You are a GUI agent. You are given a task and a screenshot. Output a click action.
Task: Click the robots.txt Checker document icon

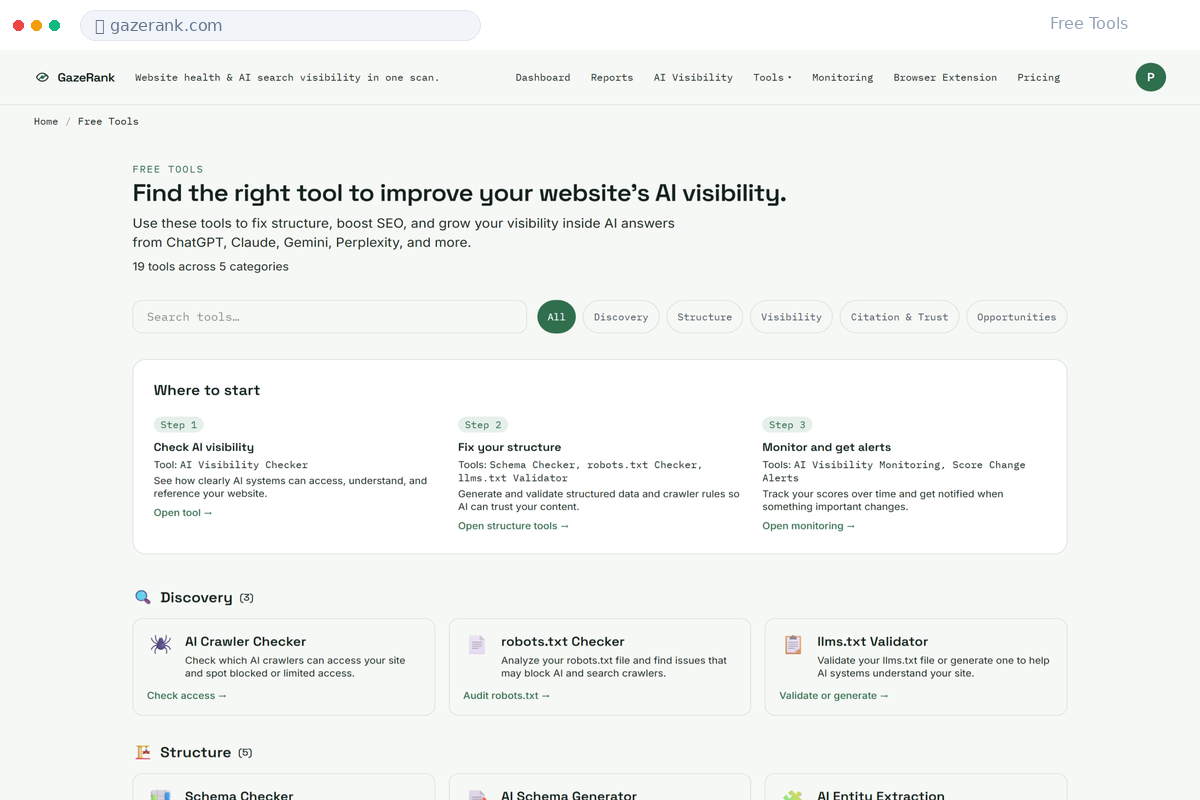tap(477, 645)
